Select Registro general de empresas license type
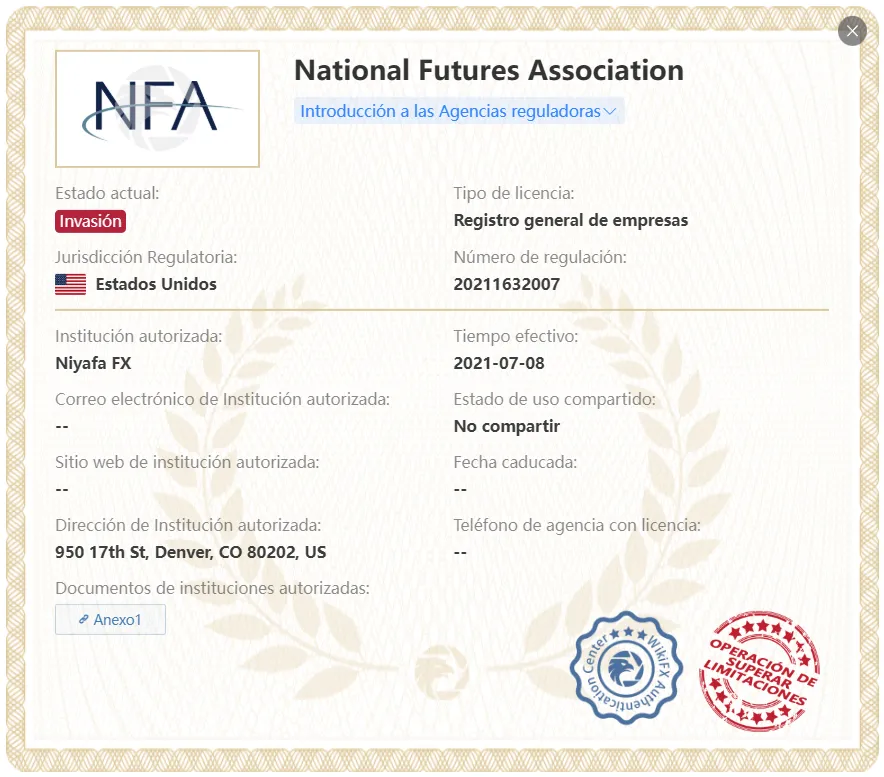Viewport: 884px width, 777px height. coord(571,220)
